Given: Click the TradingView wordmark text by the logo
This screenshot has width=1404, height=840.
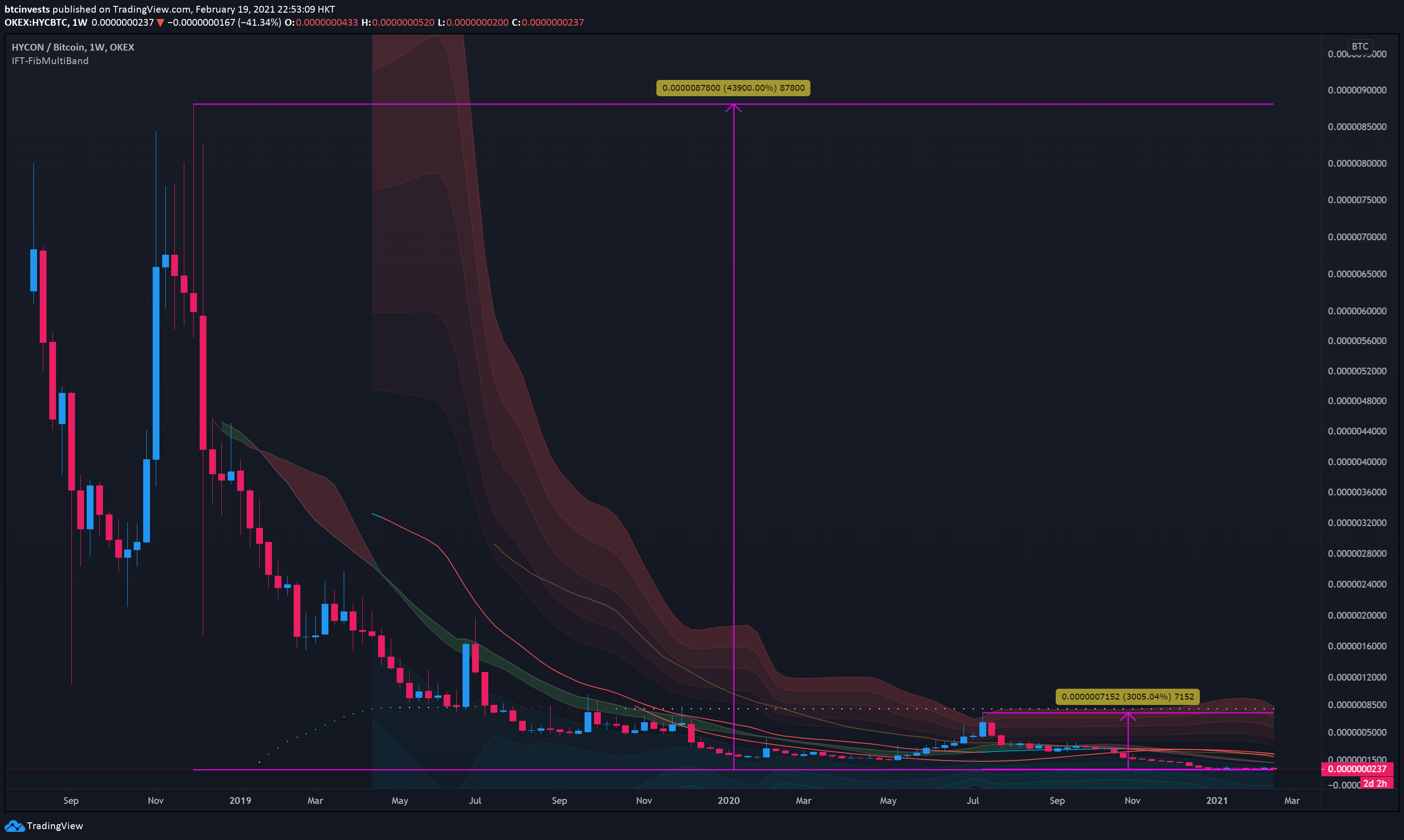Looking at the screenshot, I should 55,826.
